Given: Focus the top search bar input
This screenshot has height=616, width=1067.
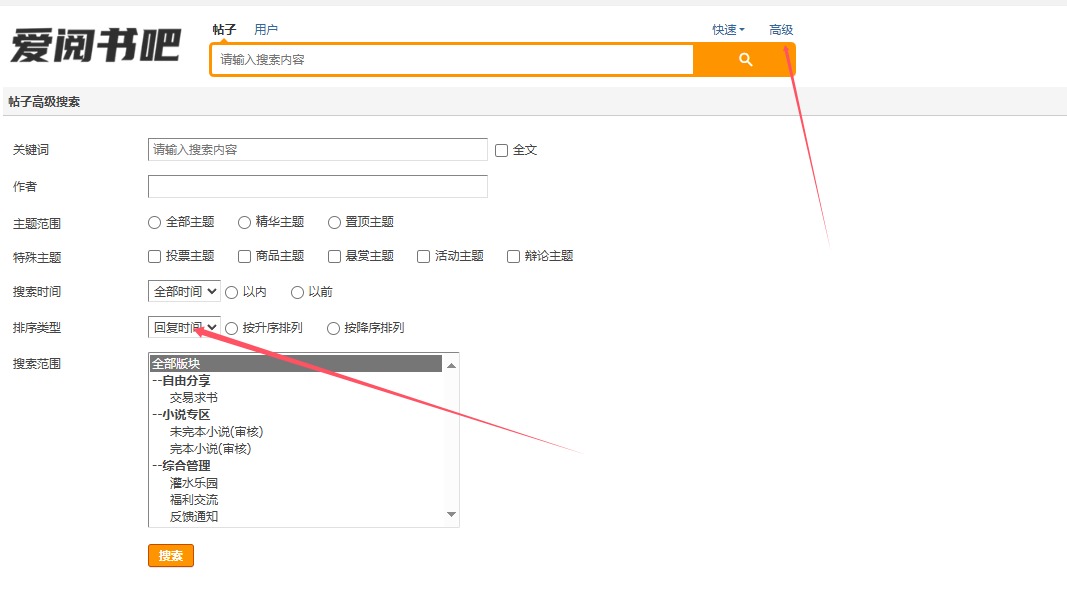Looking at the screenshot, I should (x=452, y=60).
